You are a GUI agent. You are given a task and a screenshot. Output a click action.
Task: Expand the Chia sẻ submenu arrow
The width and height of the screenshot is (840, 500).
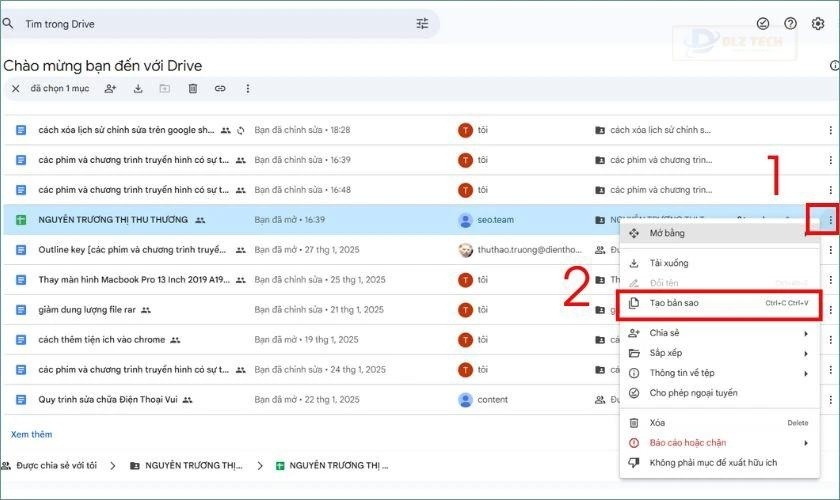tap(806, 334)
